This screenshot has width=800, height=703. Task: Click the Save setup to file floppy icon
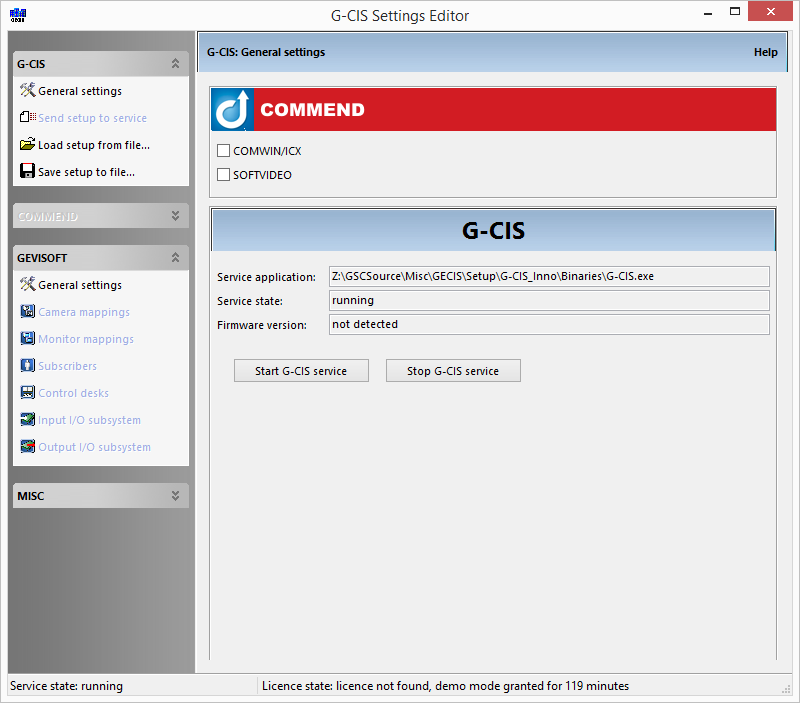(x=28, y=171)
